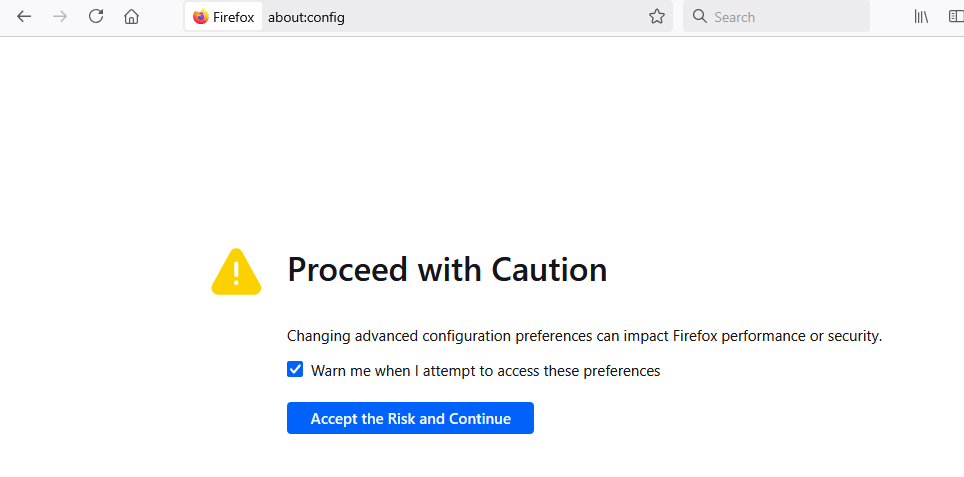Click the forward navigation arrow
Viewport: 964px width, 477px height.
click(x=60, y=17)
